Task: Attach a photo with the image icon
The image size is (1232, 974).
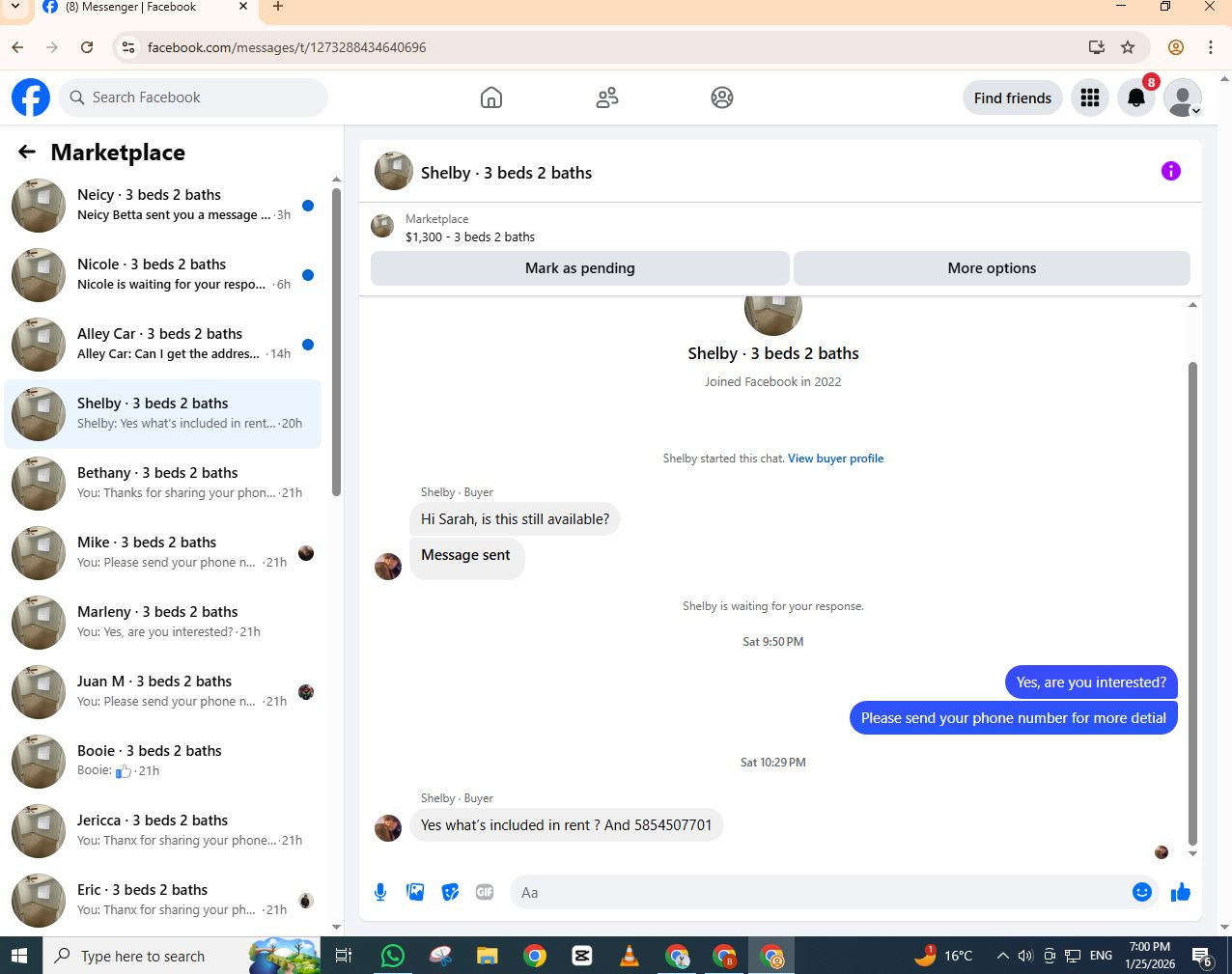Action: (x=415, y=892)
